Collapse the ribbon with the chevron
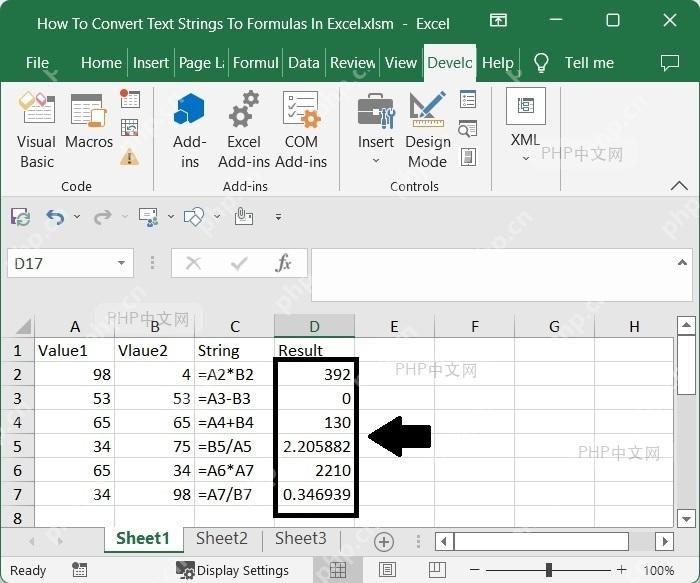The image size is (700, 583). pos(679,185)
